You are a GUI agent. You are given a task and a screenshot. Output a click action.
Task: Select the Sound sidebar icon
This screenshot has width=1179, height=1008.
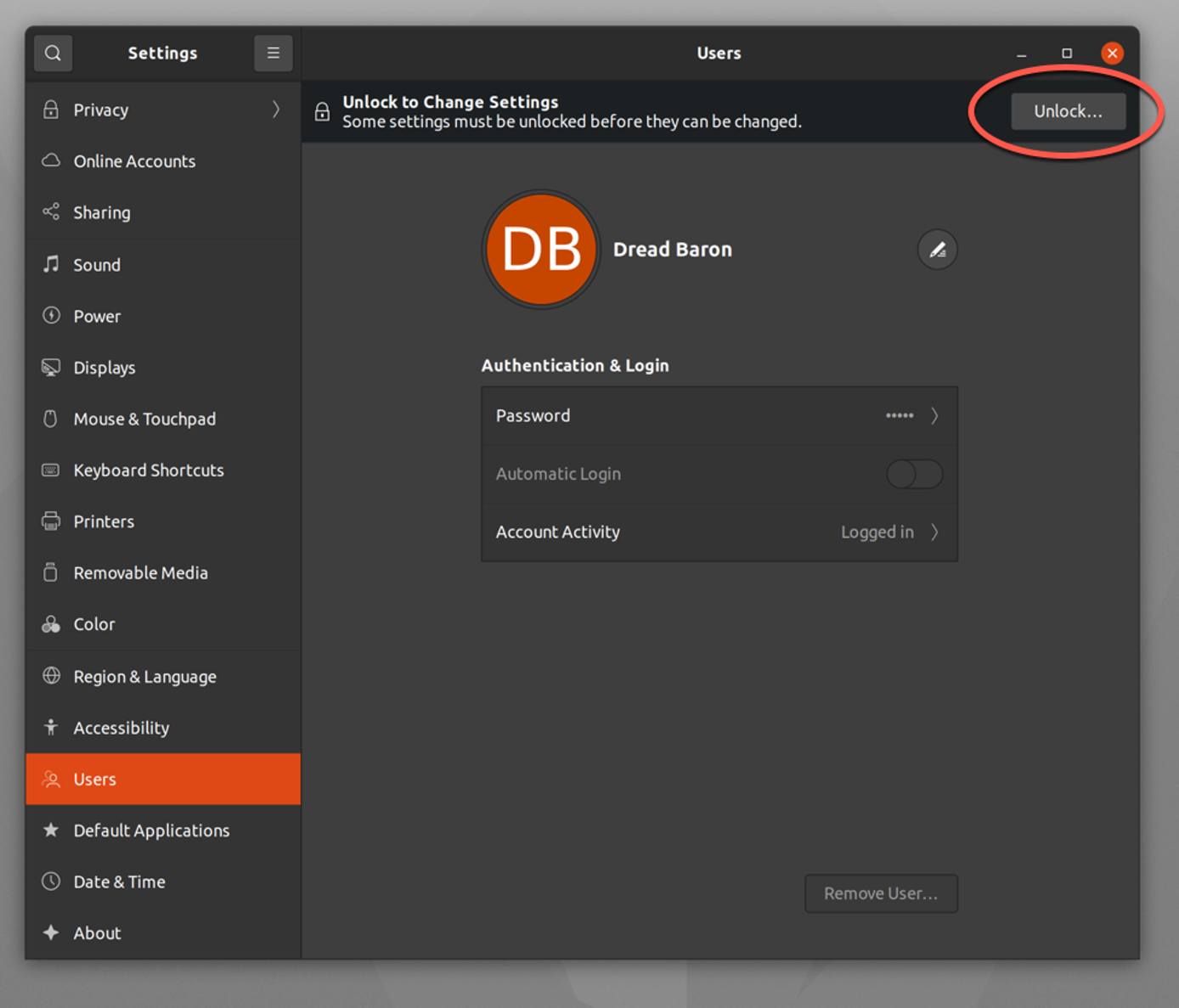tap(51, 264)
